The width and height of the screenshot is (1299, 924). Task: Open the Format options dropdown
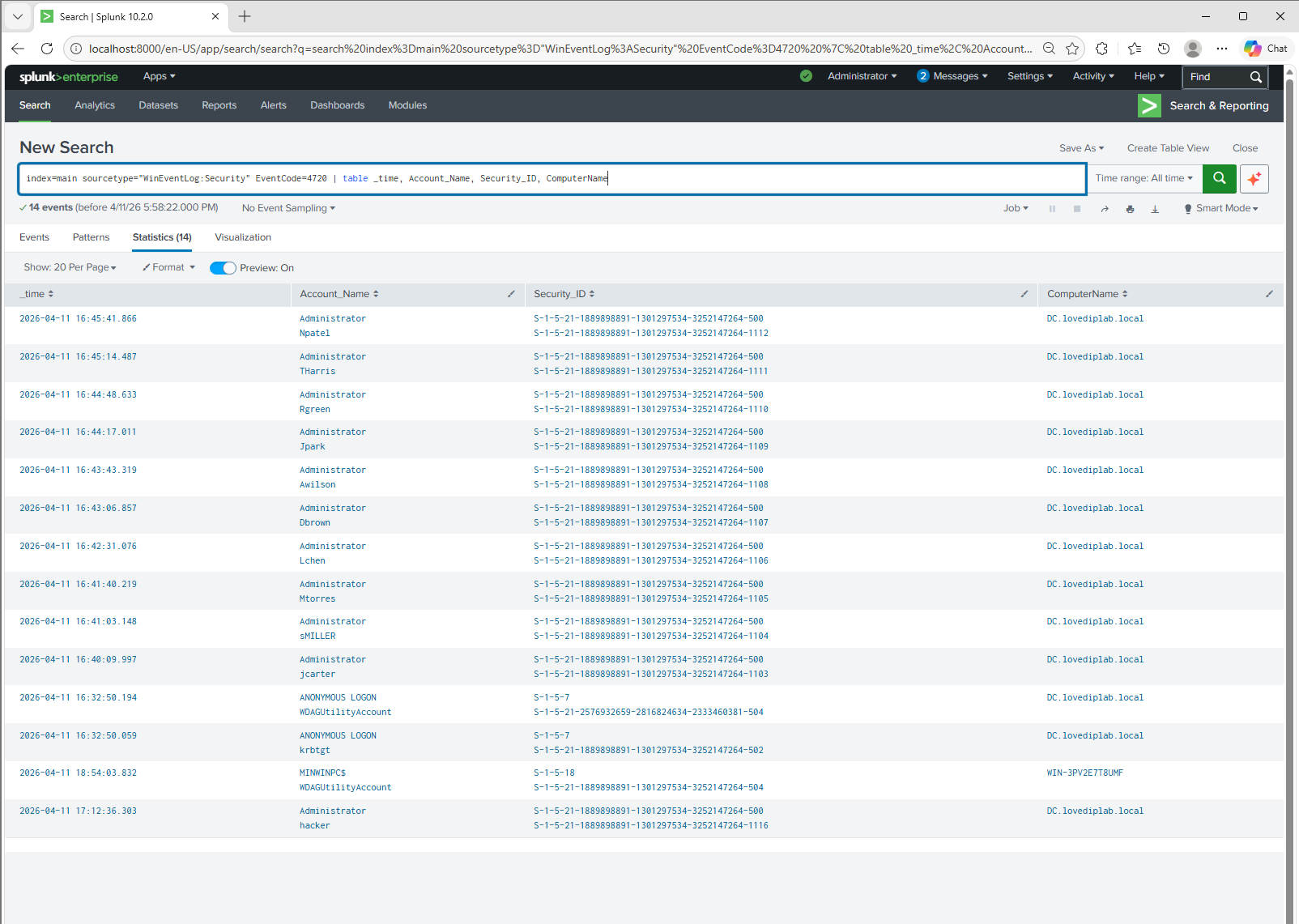pyautogui.click(x=169, y=267)
